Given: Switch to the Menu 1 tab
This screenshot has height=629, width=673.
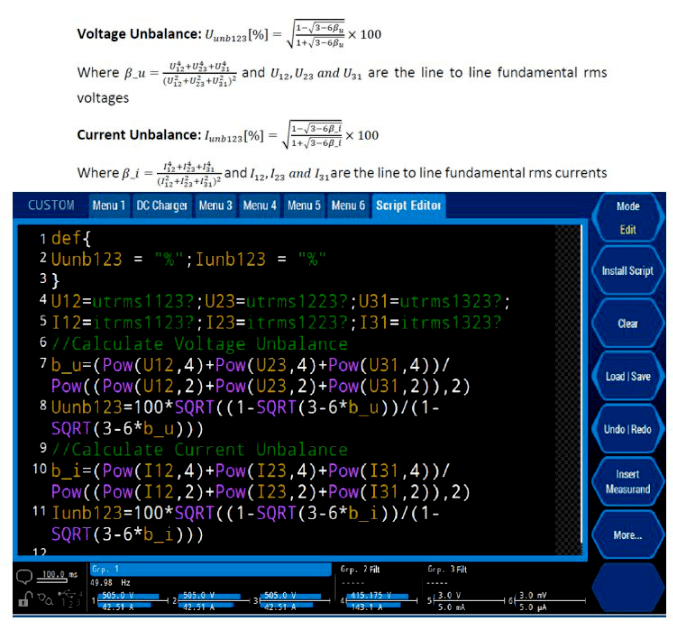Looking at the screenshot, I should (109, 205).
